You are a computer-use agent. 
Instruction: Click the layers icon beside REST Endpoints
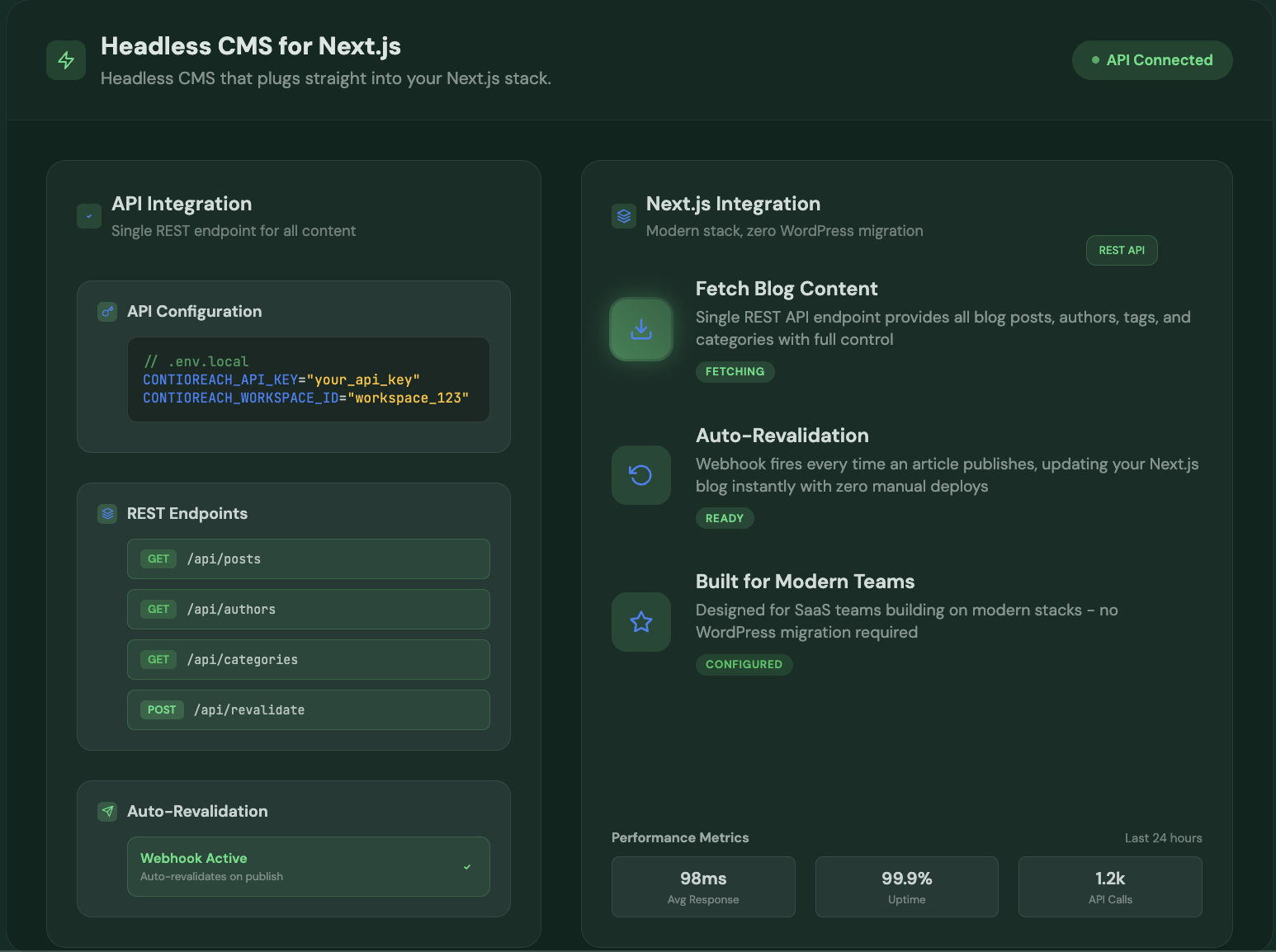107,514
